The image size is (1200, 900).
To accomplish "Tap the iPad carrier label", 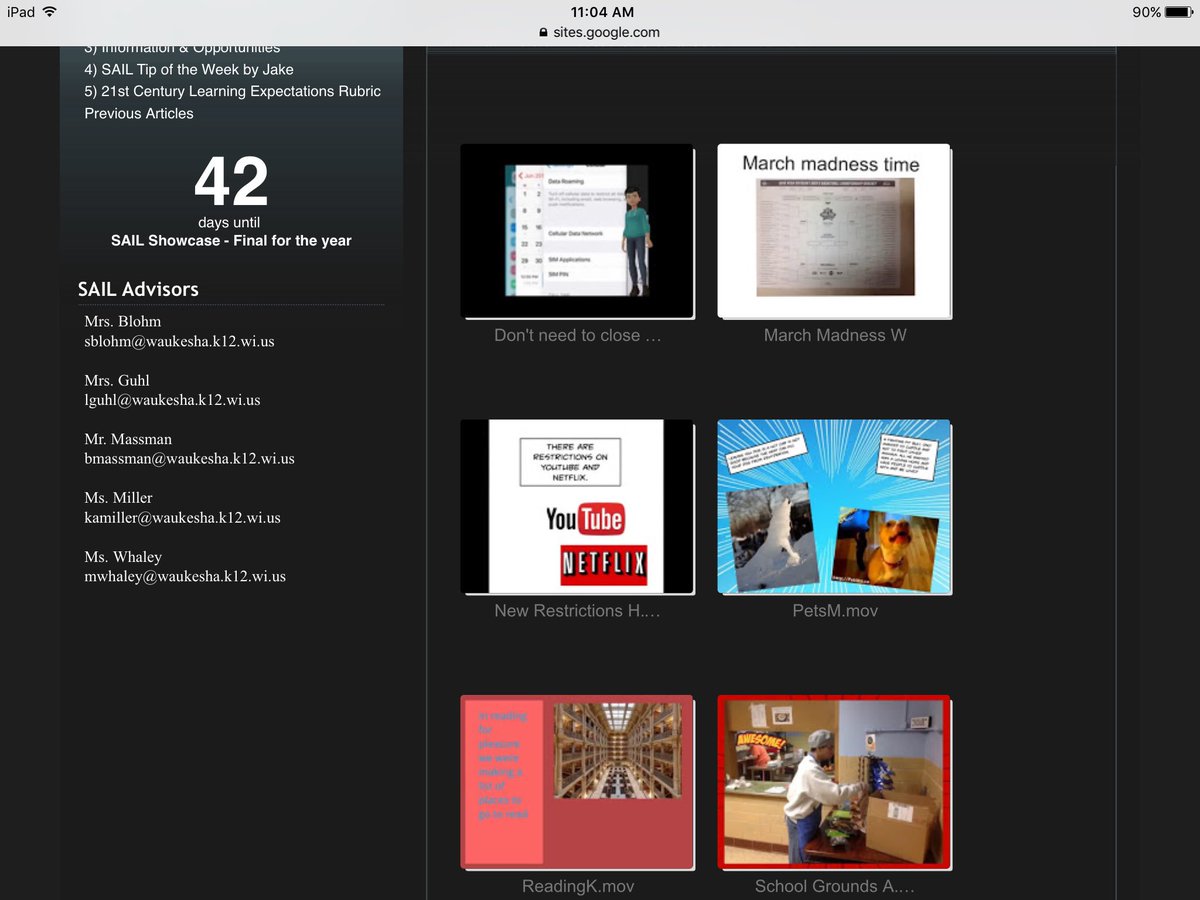I will 21,12.
